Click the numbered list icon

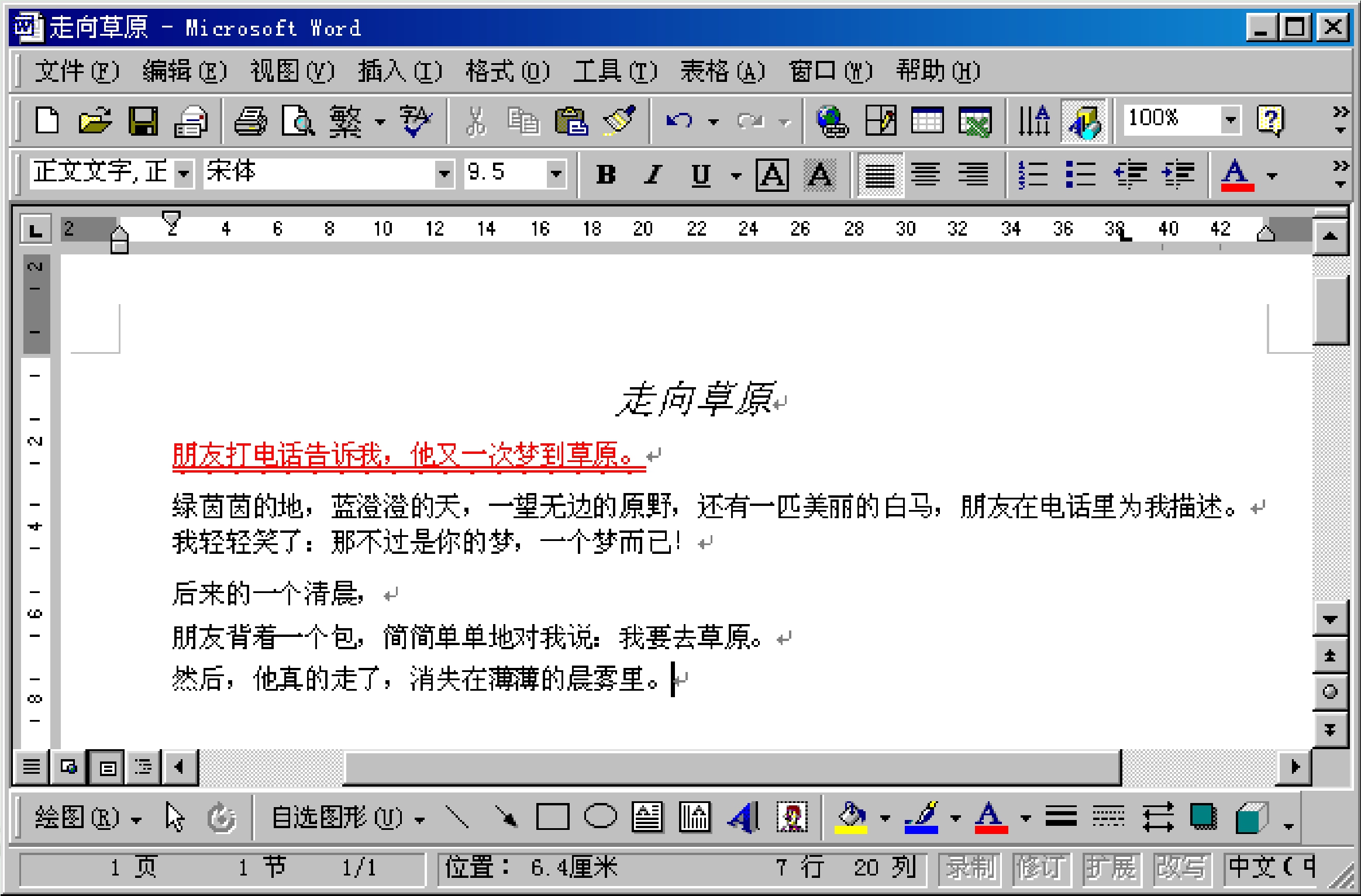click(1033, 174)
